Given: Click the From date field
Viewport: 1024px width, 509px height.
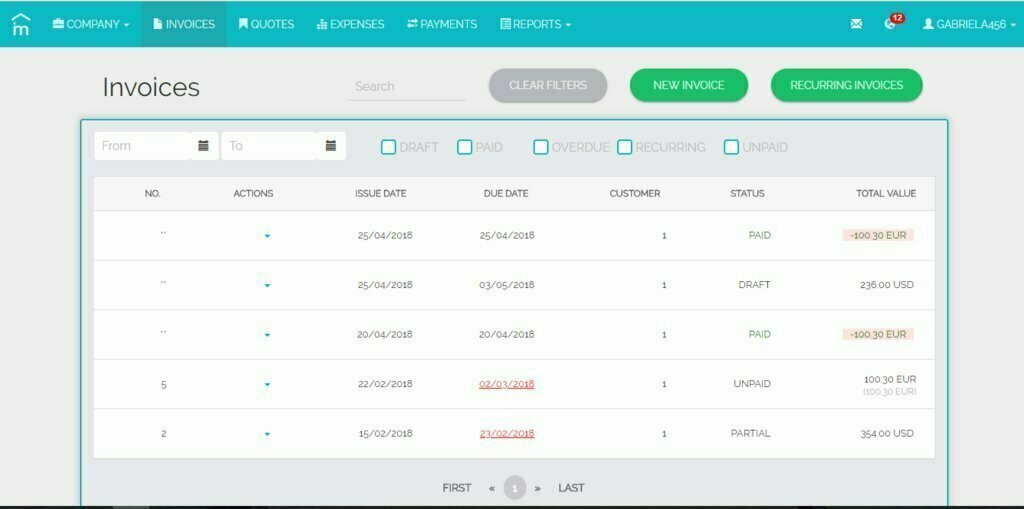Looking at the screenshot, I should tap(142, 146).
